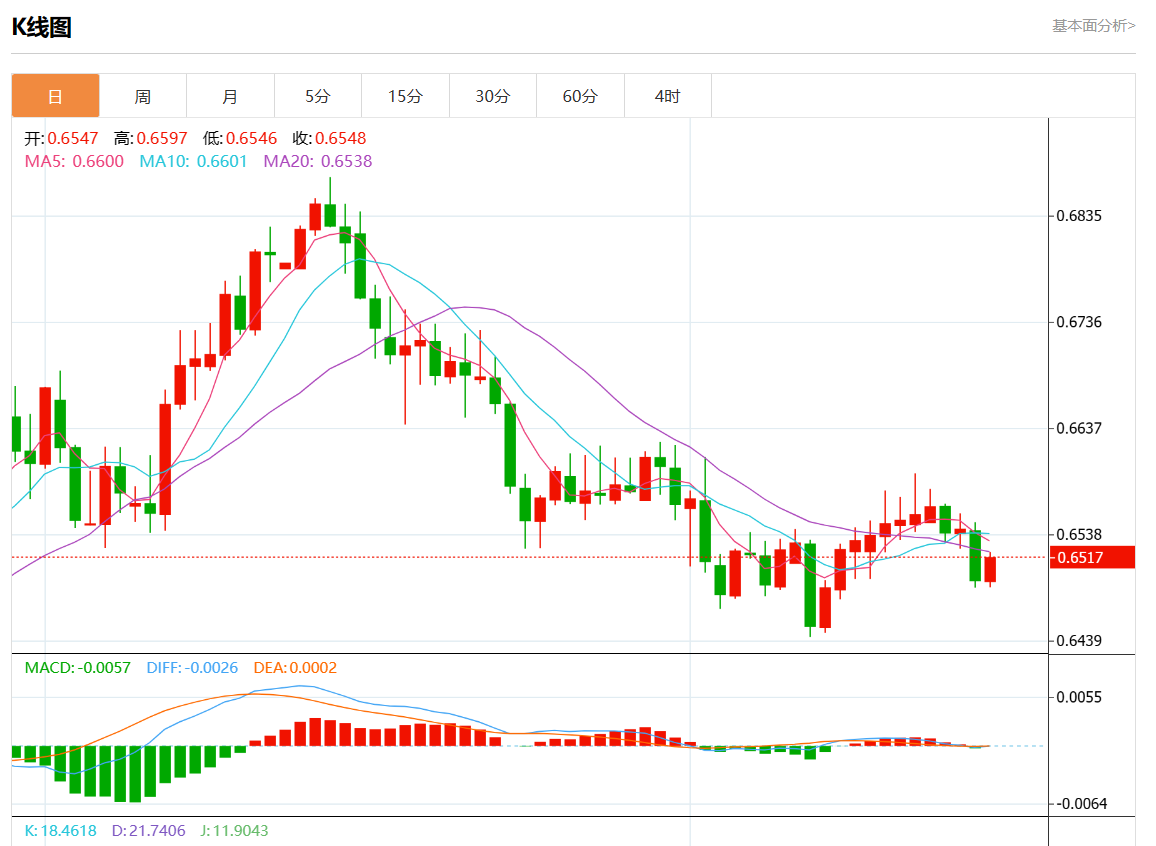Click the last red candlestick on the chart
This screenshot has height=846, width=1156.
pyautogui.click(x=990, y=569)
